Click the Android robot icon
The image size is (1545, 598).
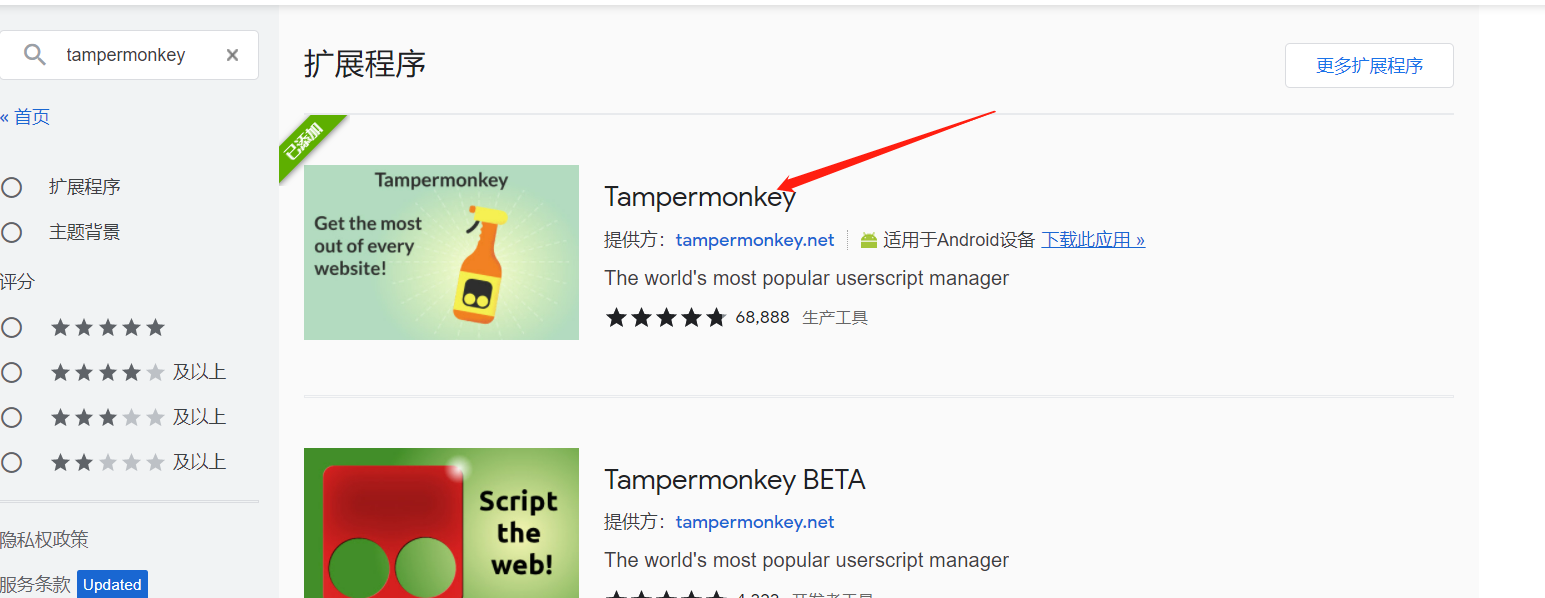[869, 240]
